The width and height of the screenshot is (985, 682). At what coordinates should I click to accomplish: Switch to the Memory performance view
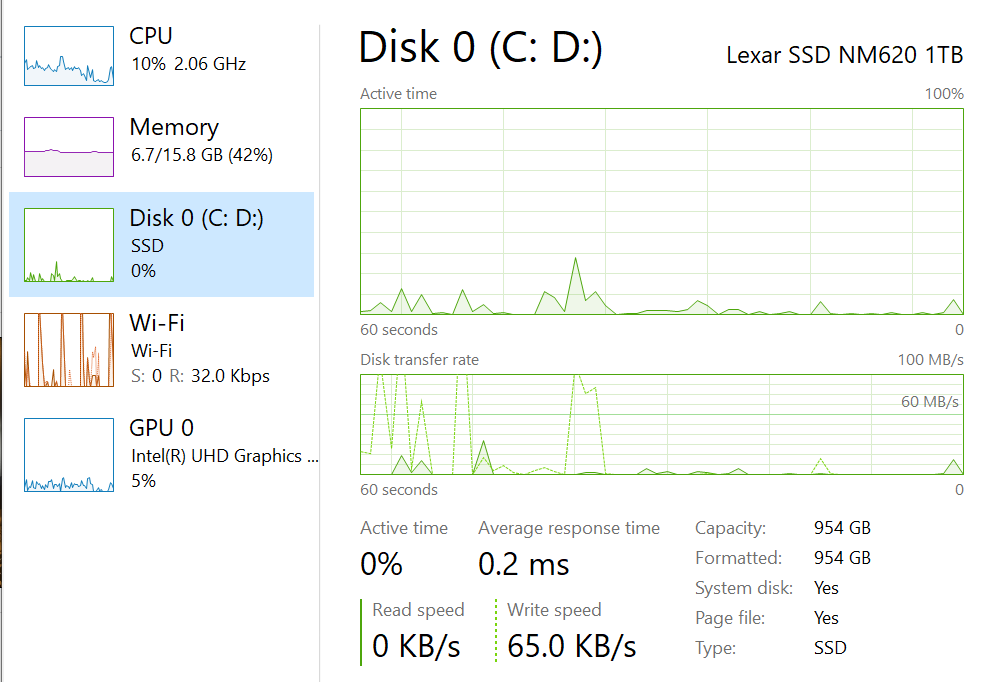click(174, 128)
